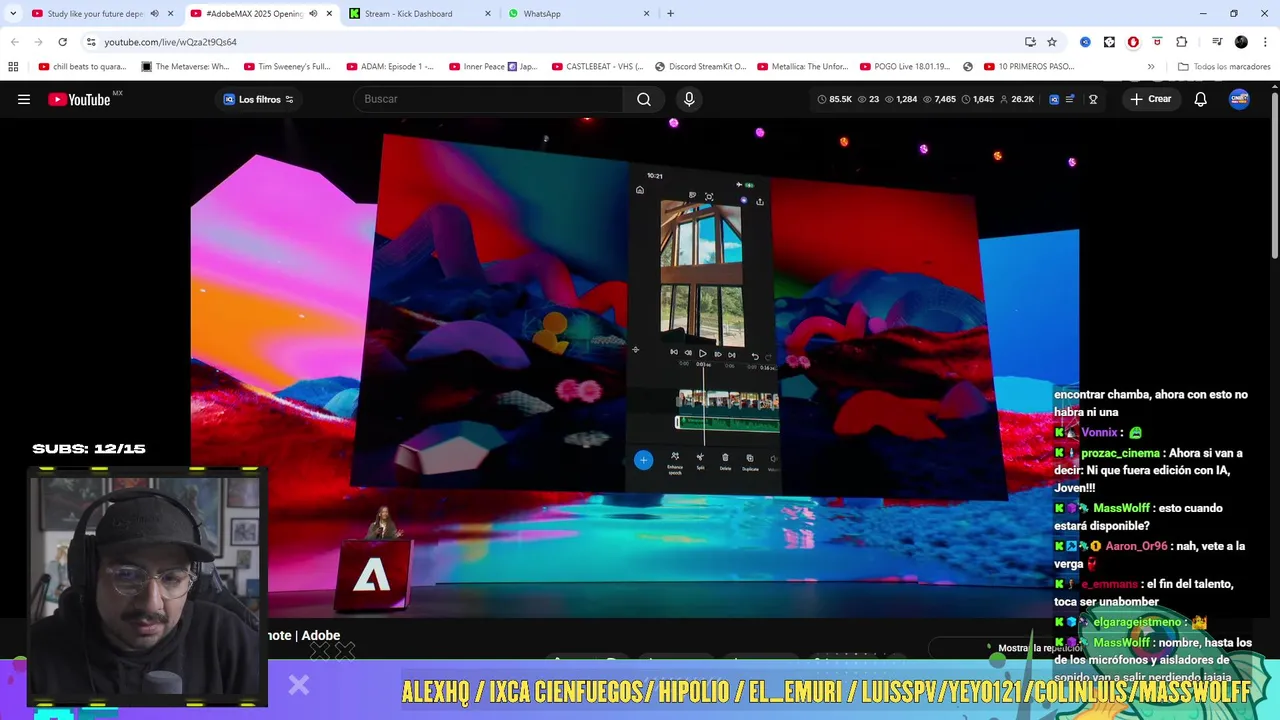Click the dice extension icon
The height and width of the screenshot is (720, 1280).
pos(1109,42)
